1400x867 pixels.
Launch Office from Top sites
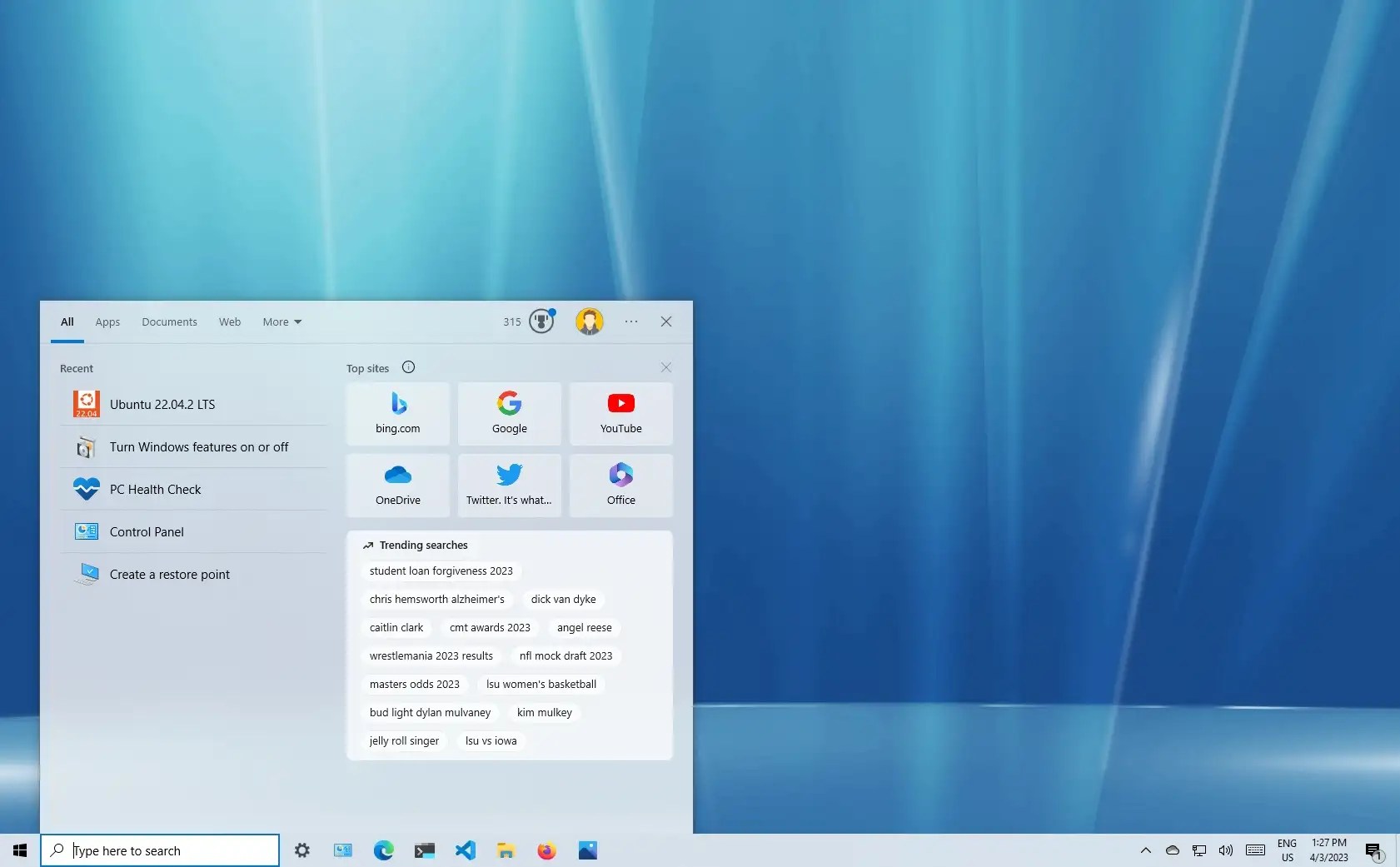point(621,486)
